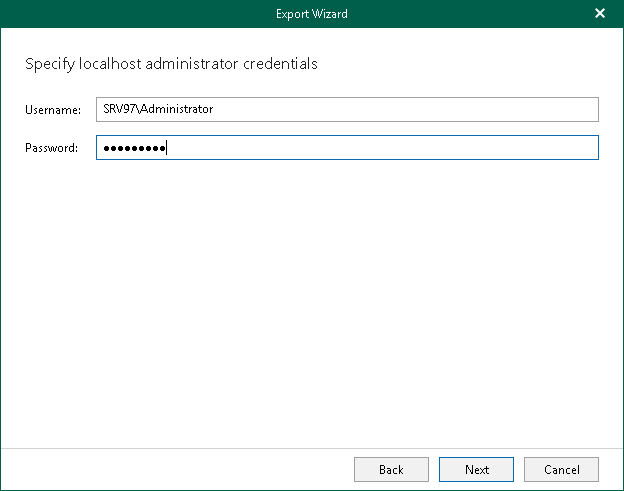Click the "Username:" field label
Viewport: 624px width, 491px height.
[53, 109]
